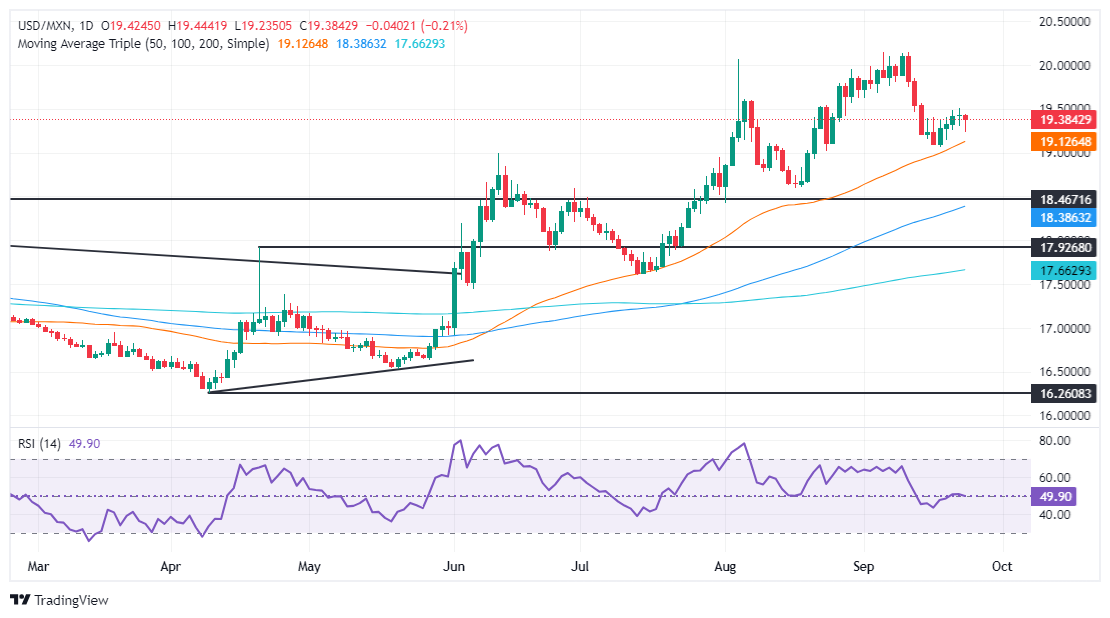The image size is (1110, 618).
Task: Click the 17.92680 horizontal line label
Action: pos(1064,248)
